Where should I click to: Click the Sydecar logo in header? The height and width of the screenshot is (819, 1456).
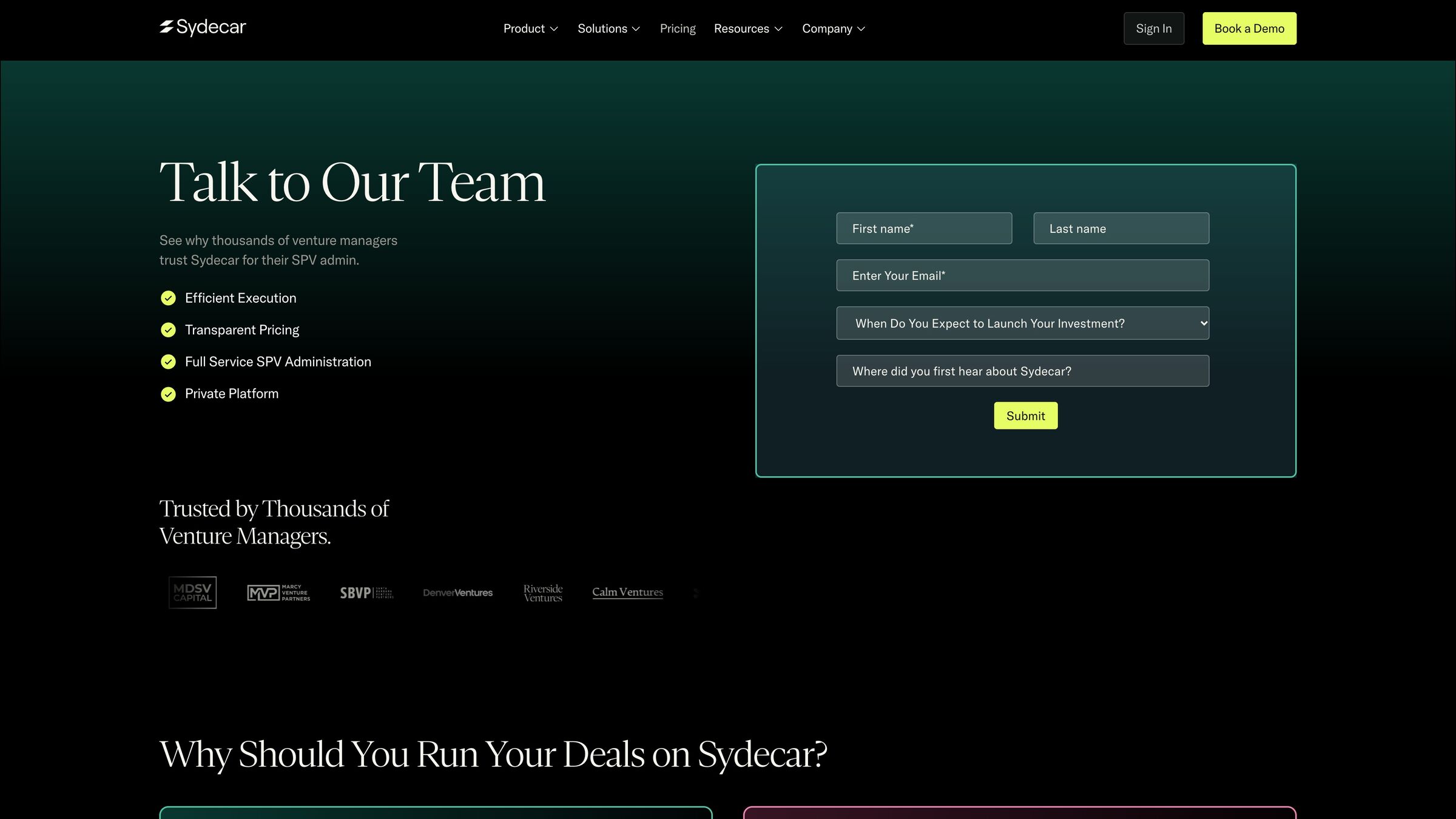tap(203, 27)
